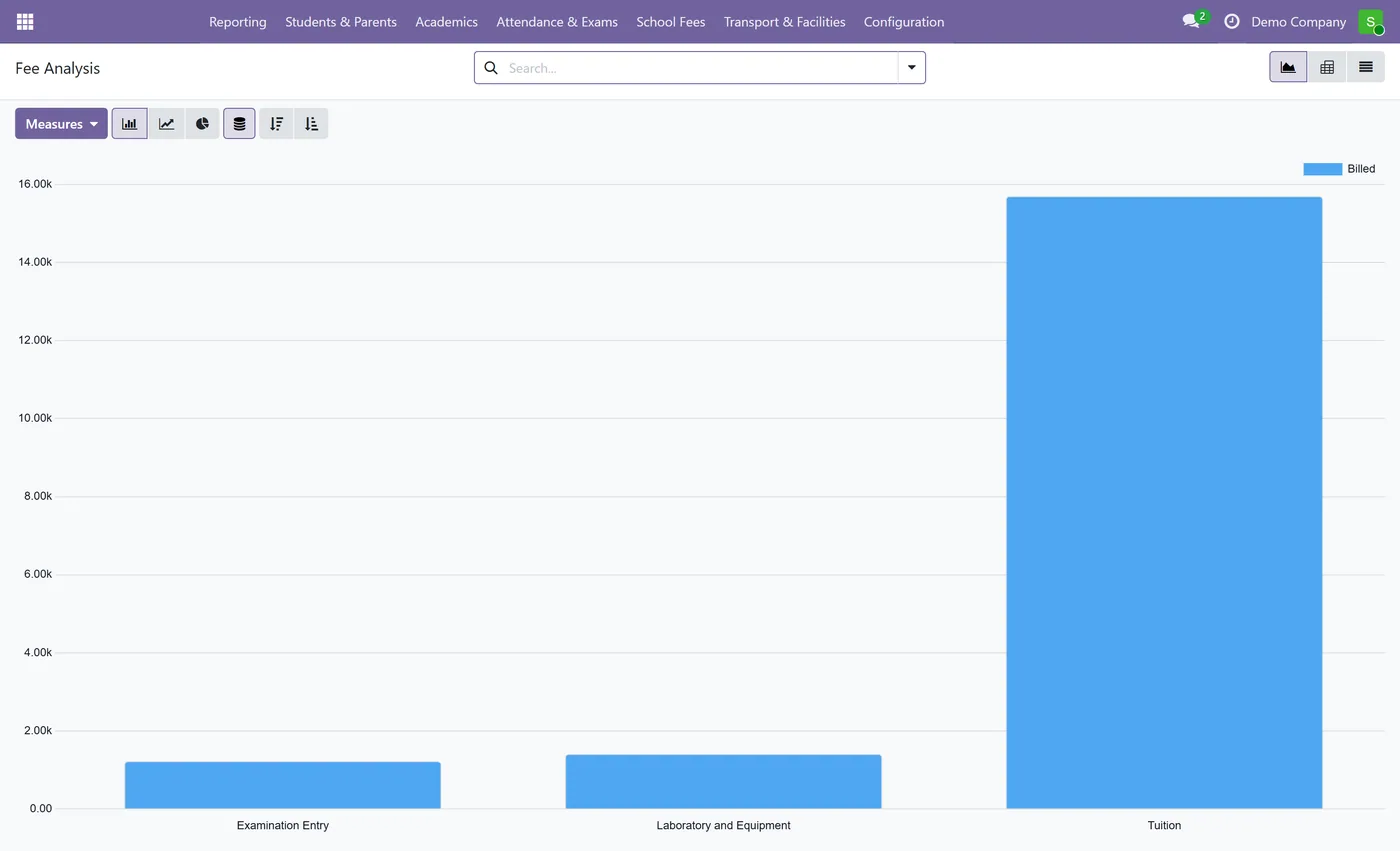The image size is (1400, 851).
Task: Toggle stacked chart mode
Action: (239, 124)
